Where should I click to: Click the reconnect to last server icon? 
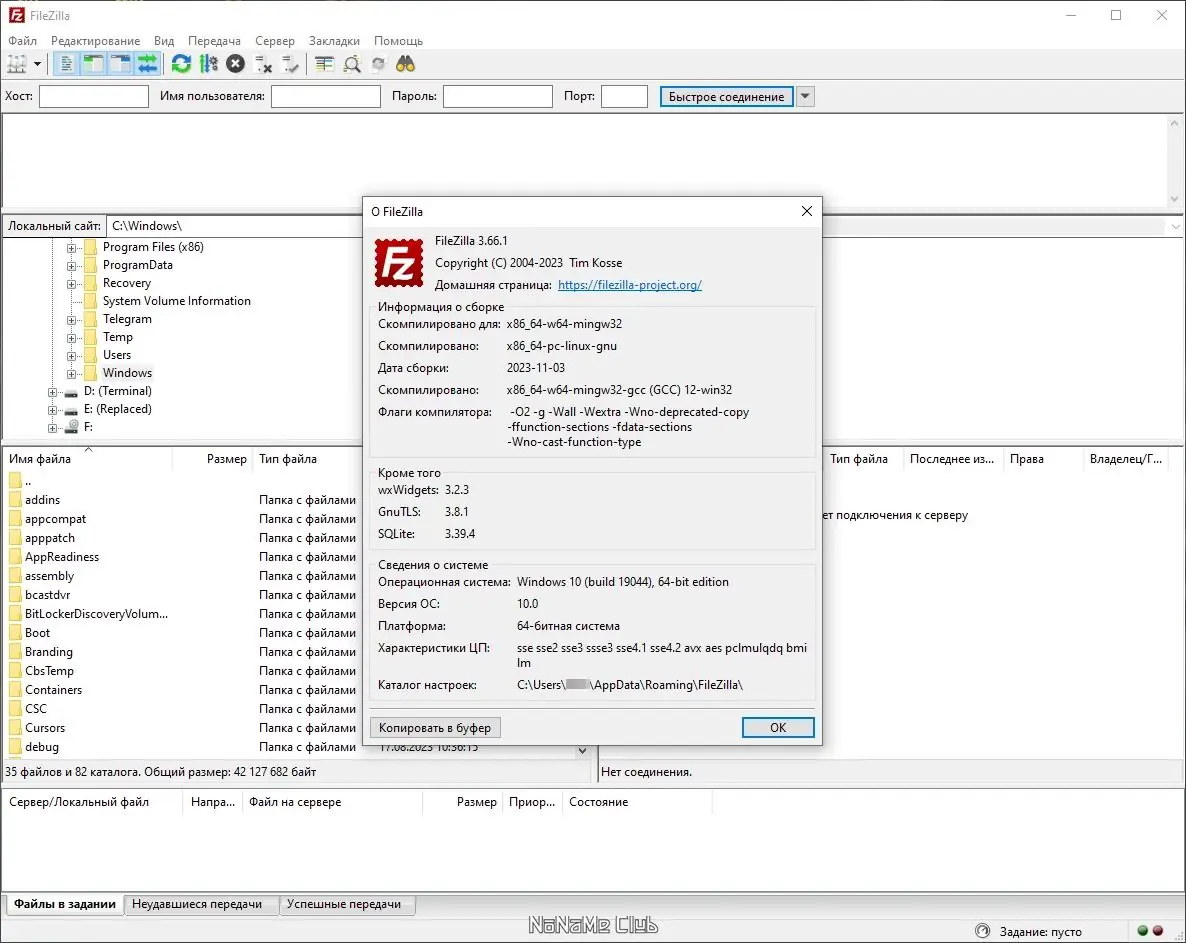pos(290,65)
